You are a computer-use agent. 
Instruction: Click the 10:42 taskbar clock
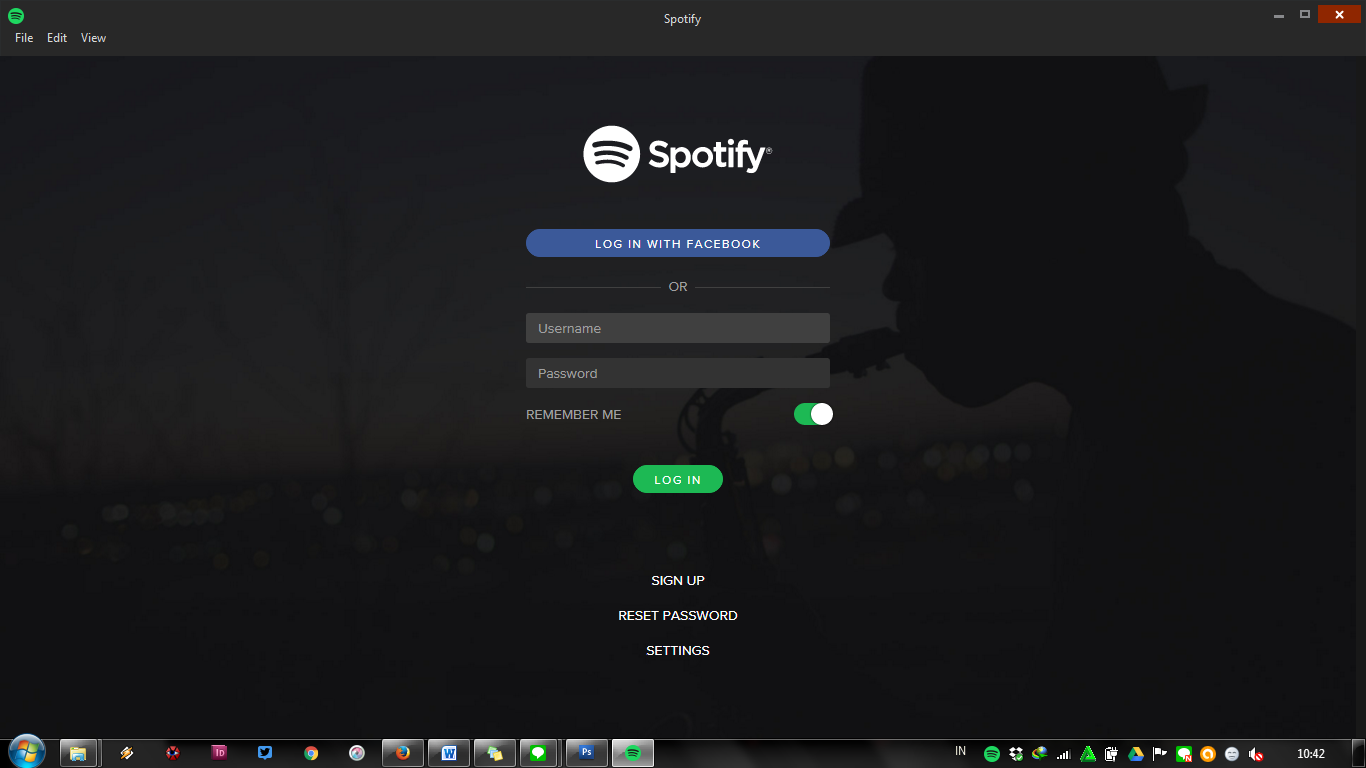pos(1310,754)
